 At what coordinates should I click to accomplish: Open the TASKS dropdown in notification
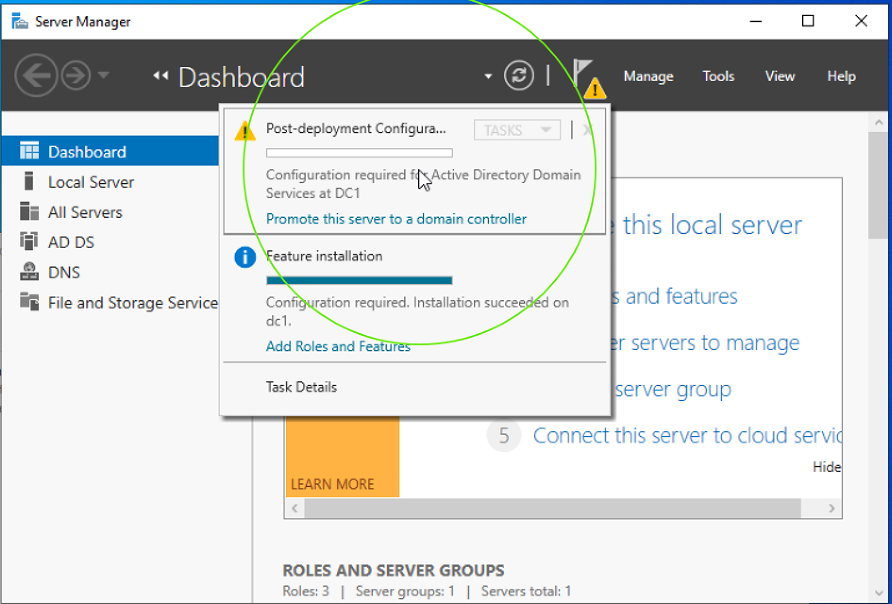(x=517, y=130)
